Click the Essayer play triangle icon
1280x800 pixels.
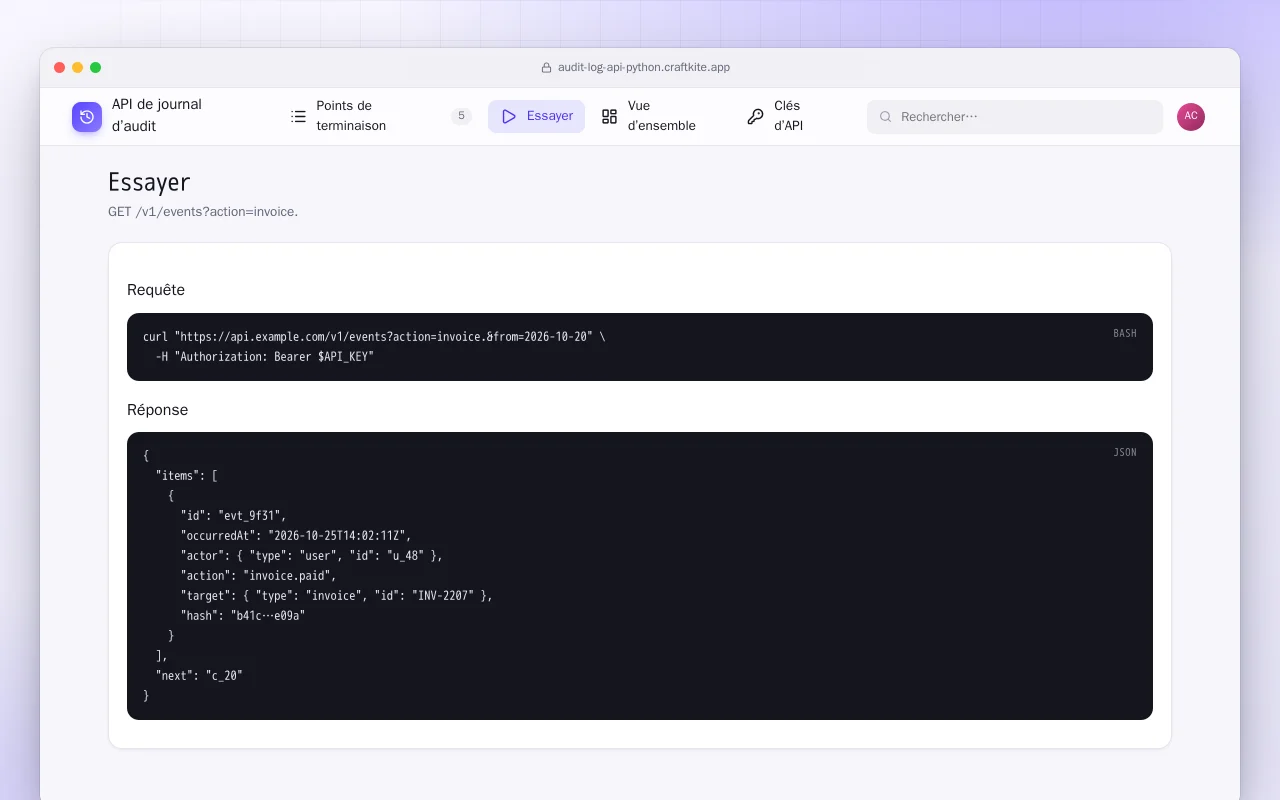509,116
